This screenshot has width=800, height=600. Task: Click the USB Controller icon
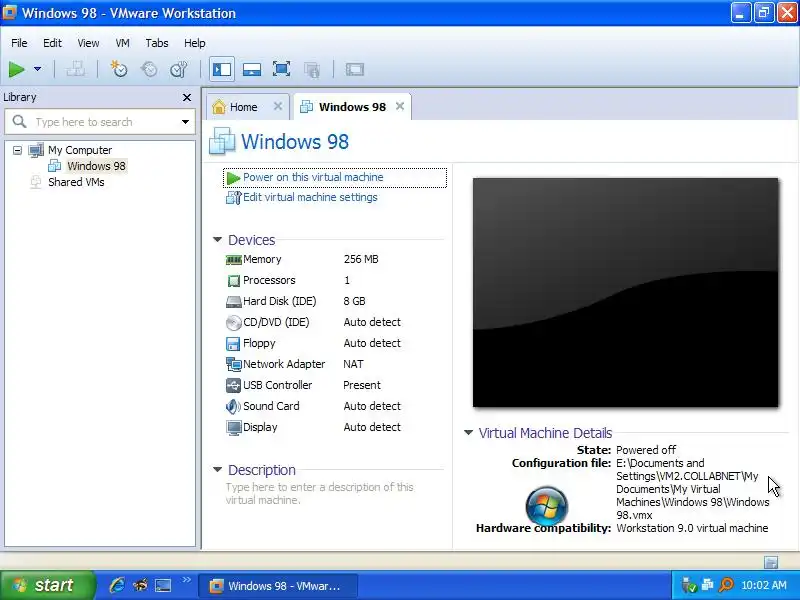click(x=233, y=385)
